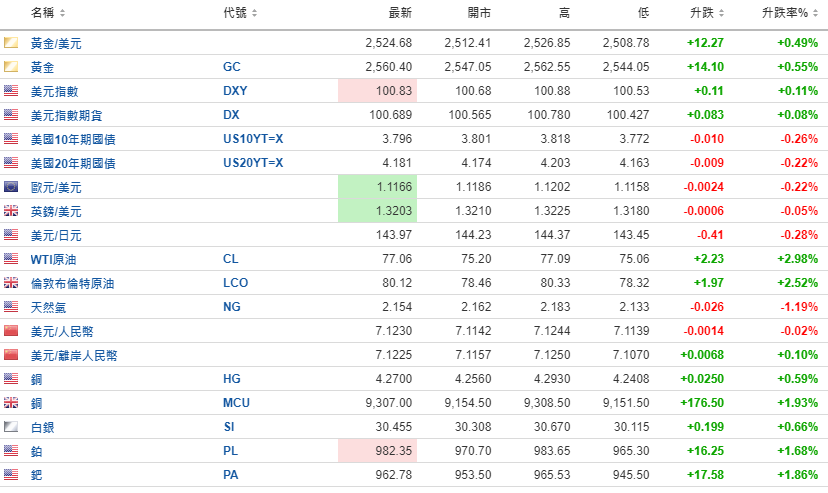Click the China flag beside 美元/離岸人民幣
Image resolution: width=828 pixels, height=493 pixels.
(x=12, y=355)
